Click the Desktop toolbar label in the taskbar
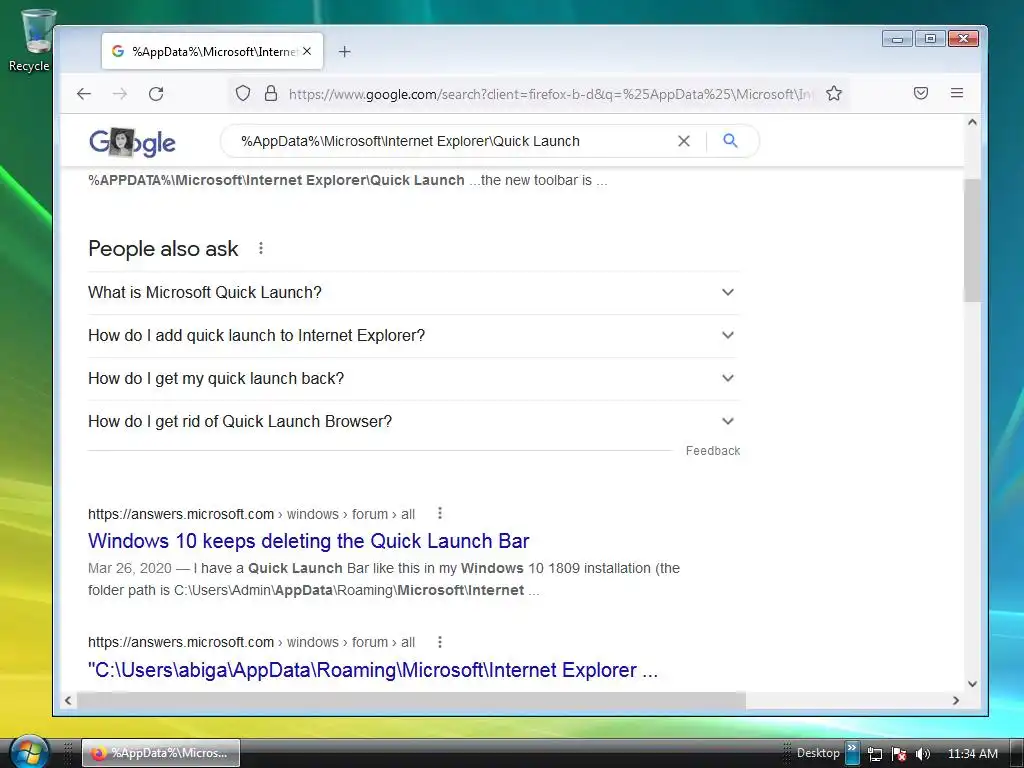Viewport: 1024px width, 768px height. 818,753
